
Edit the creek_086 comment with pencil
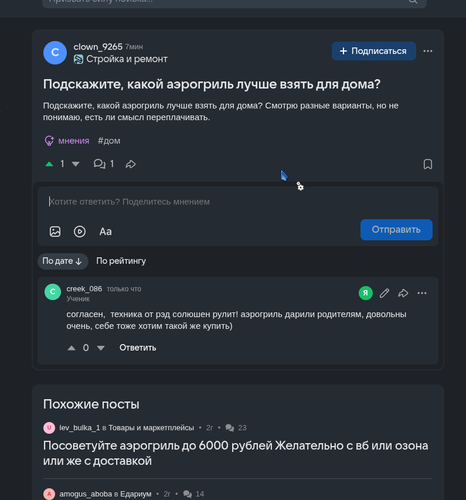coord(384,293)
